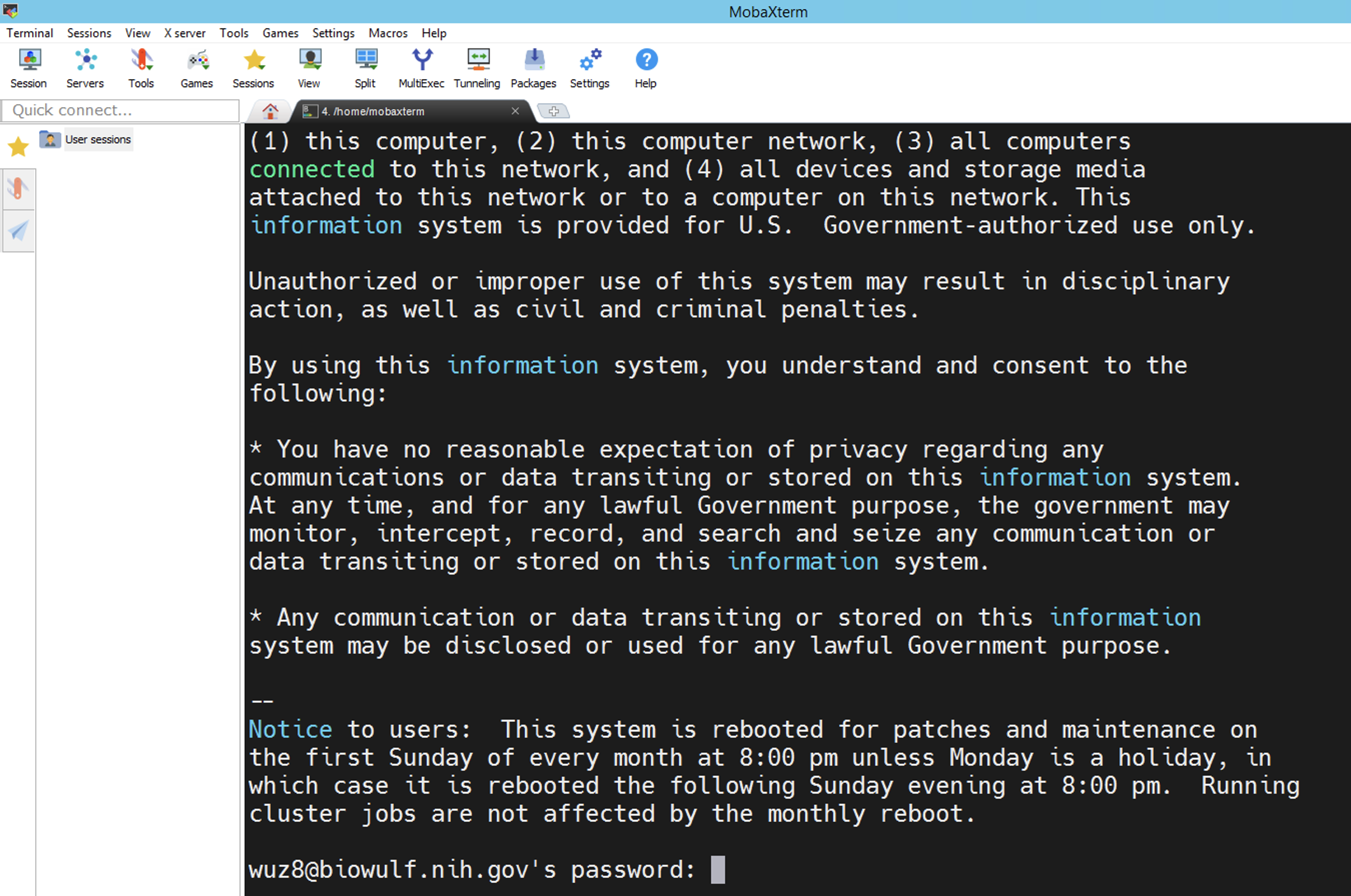Open the X server menu

[x=185, y=33]
